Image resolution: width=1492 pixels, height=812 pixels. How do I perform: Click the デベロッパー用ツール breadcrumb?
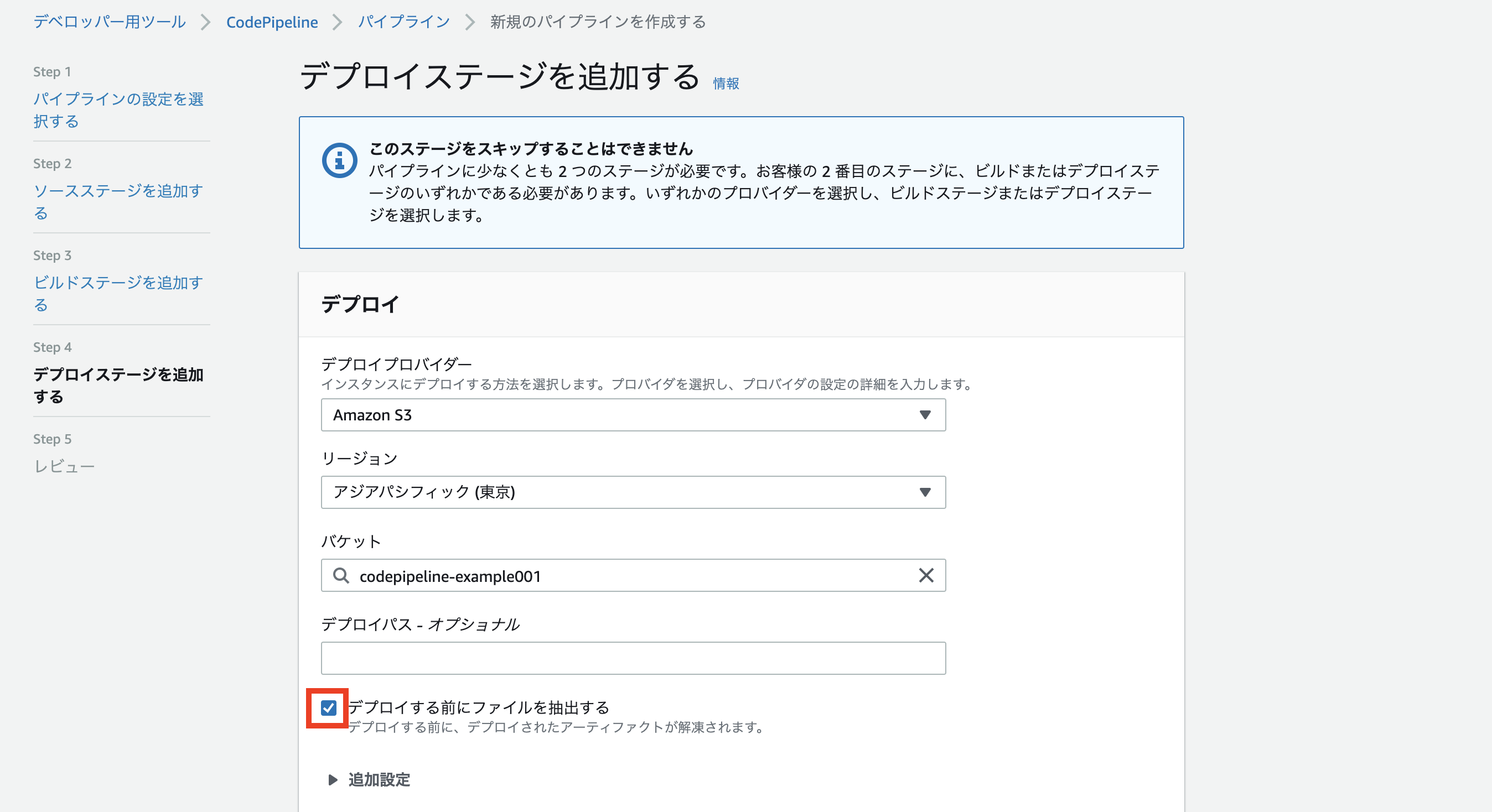coord(110,22)
